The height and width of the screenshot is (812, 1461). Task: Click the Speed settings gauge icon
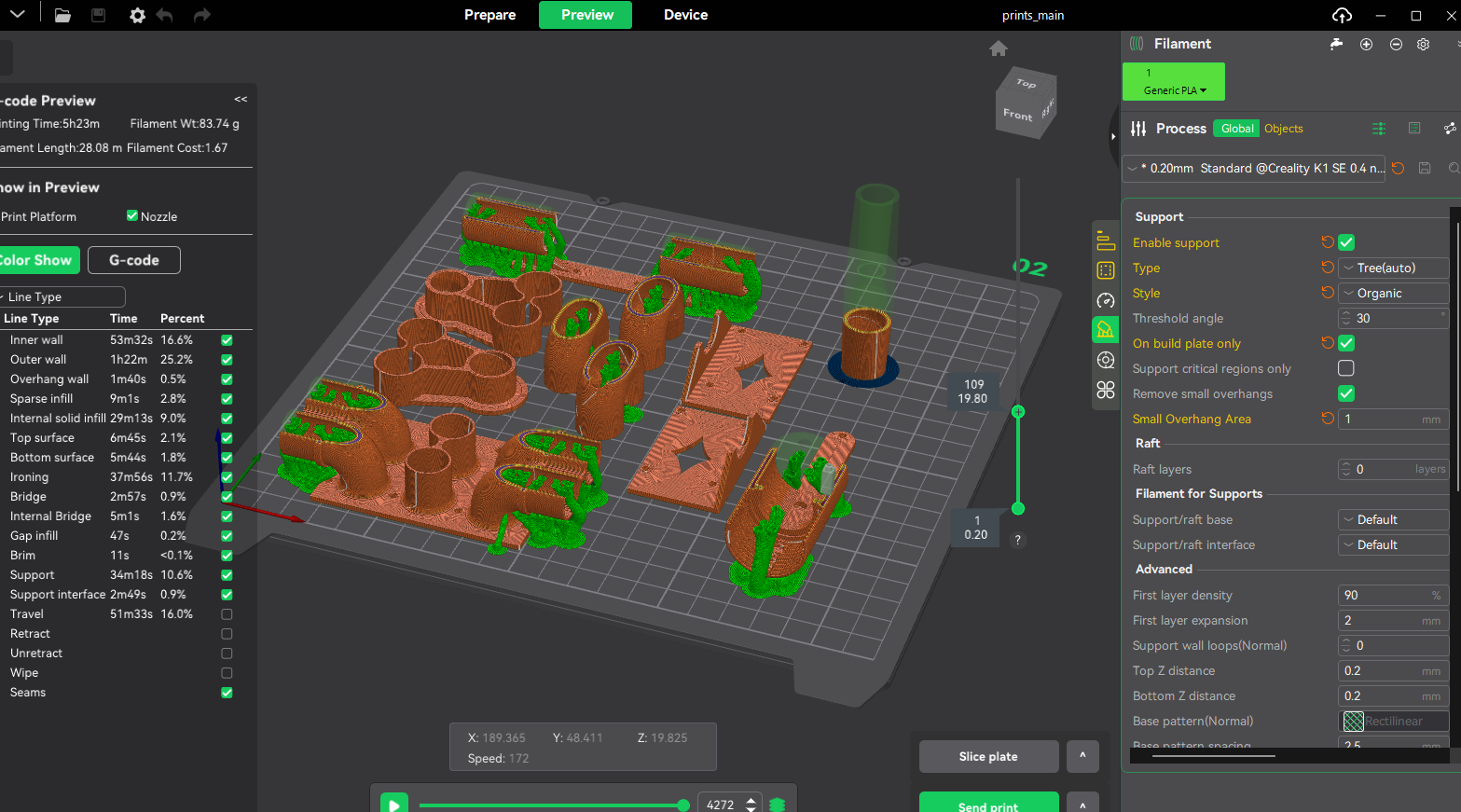1105,300
